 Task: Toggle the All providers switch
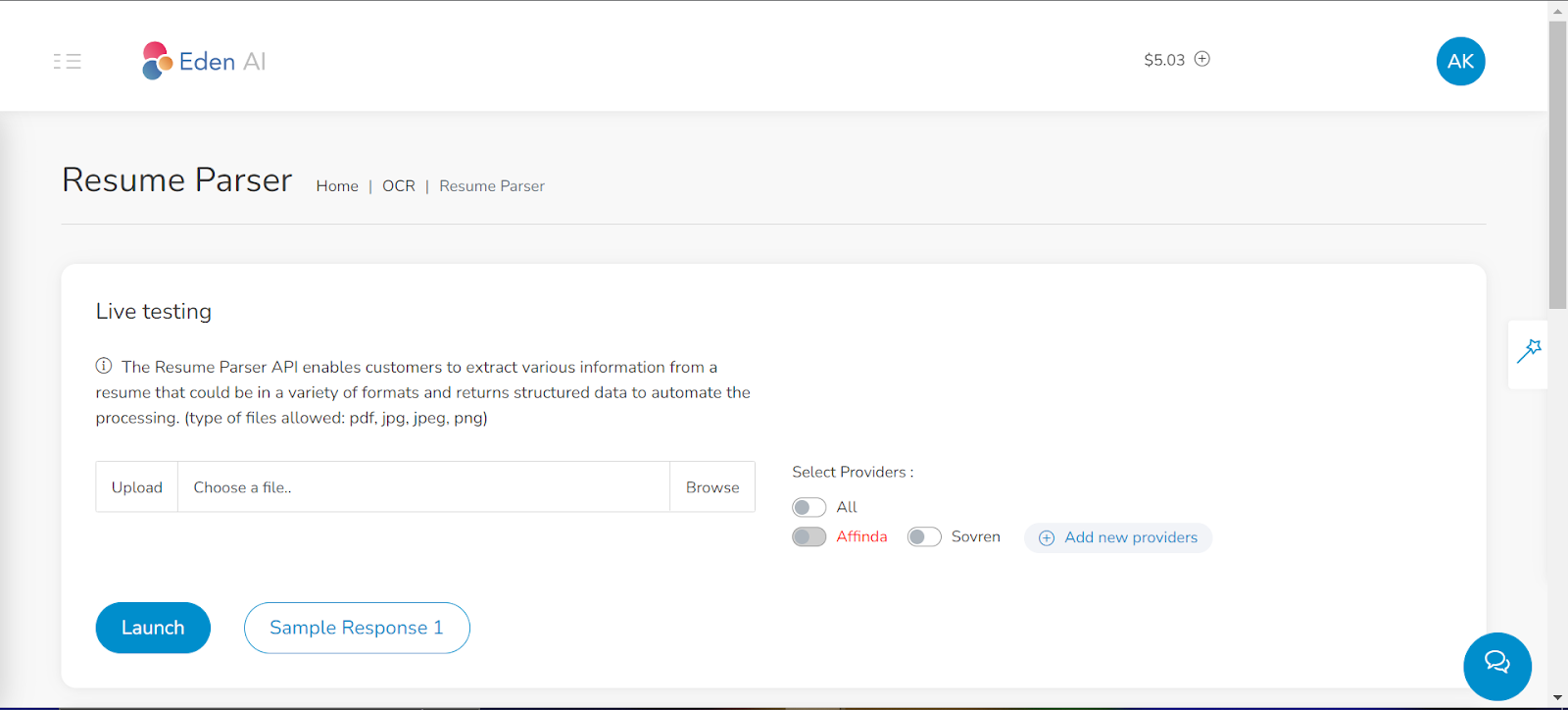point(808,507)
